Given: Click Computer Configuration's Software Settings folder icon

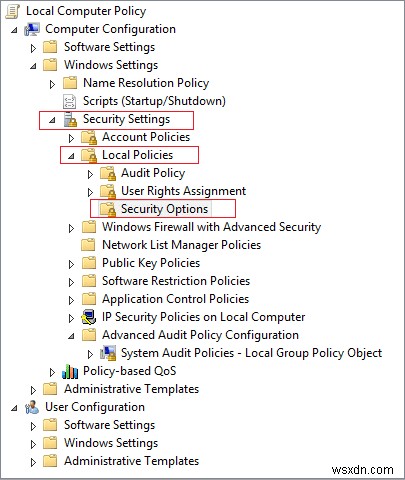Looking at the screenshot, I should click(x=50, y=47).
